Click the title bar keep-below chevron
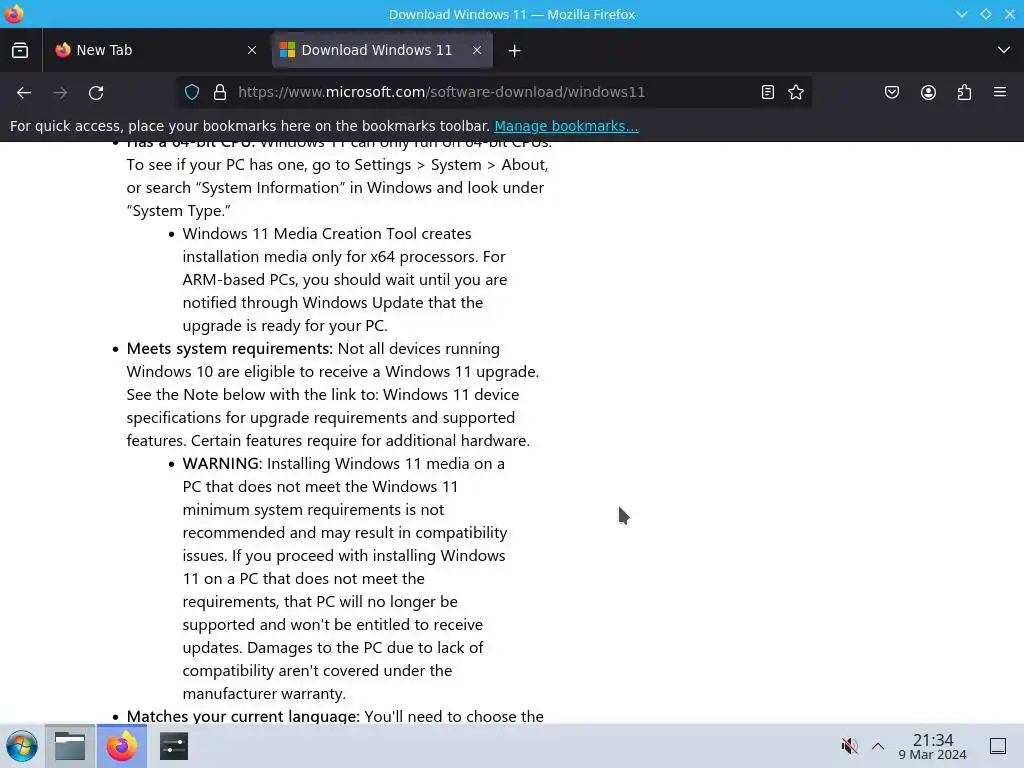This screenshot has height=768, width=1024. tap(961, 14)
